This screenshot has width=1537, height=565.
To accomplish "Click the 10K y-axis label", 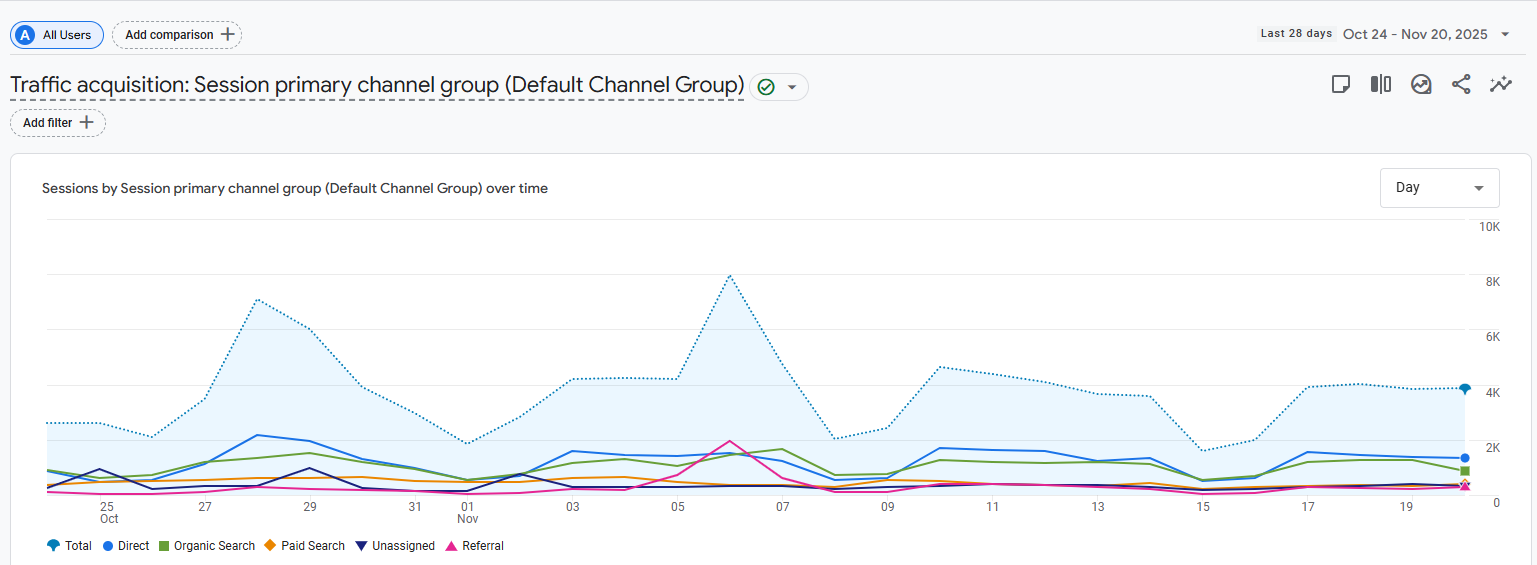I will point(1489,227).
